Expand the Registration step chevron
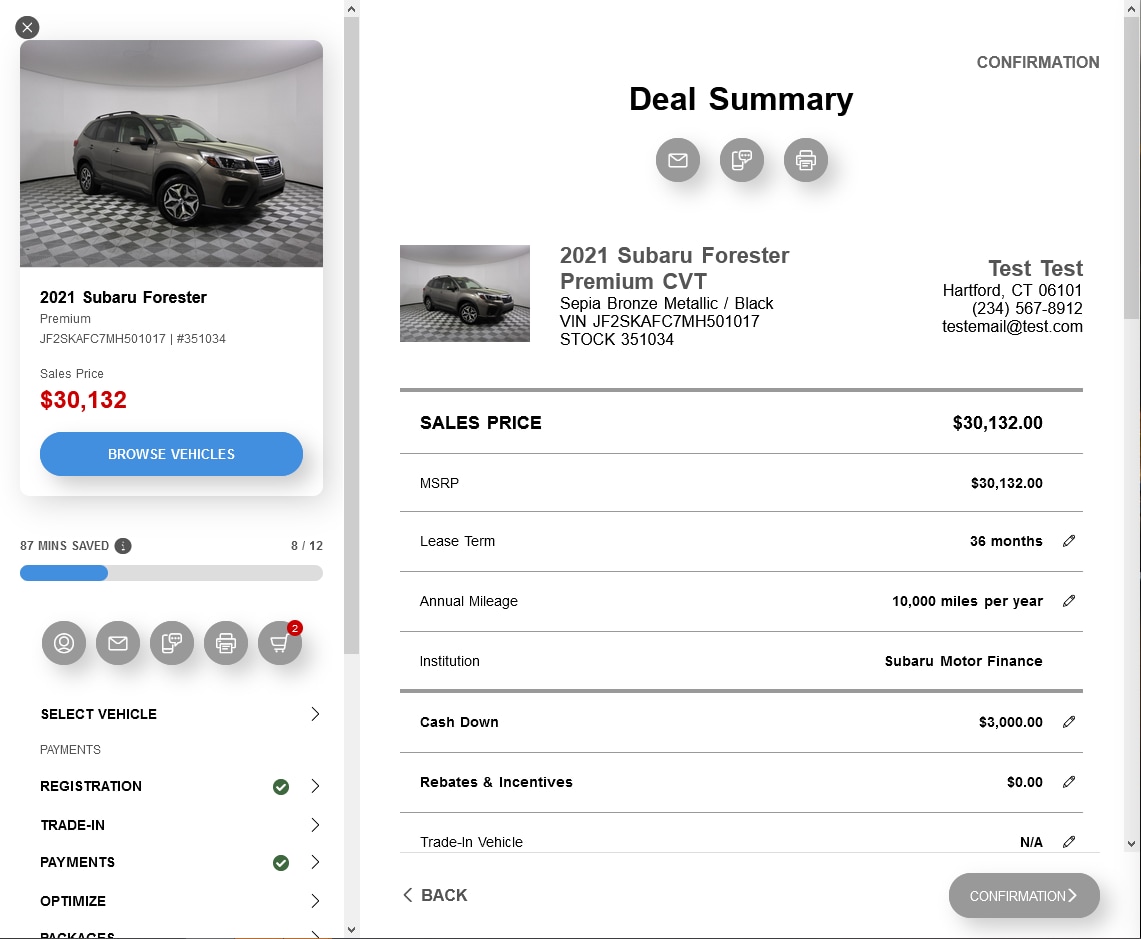The image size is (1141, 939). [x=315, y=786]
